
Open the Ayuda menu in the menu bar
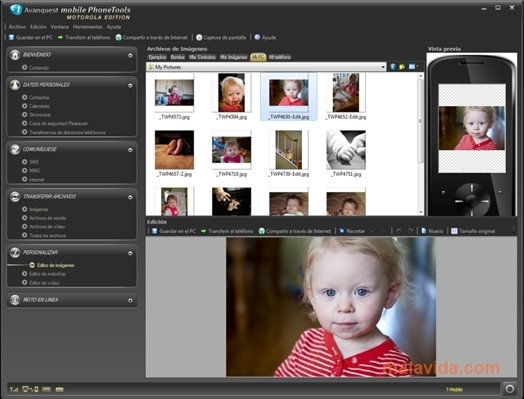(x=114, y=27)
